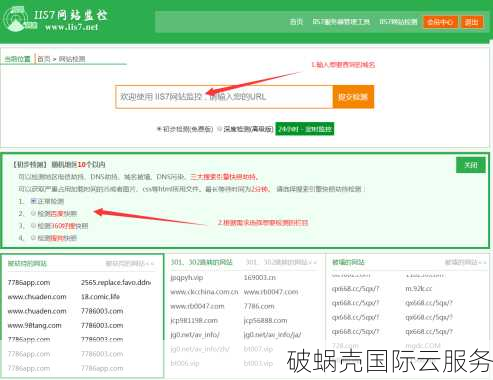Select option 1 normal detection radio

coord(33,201)
